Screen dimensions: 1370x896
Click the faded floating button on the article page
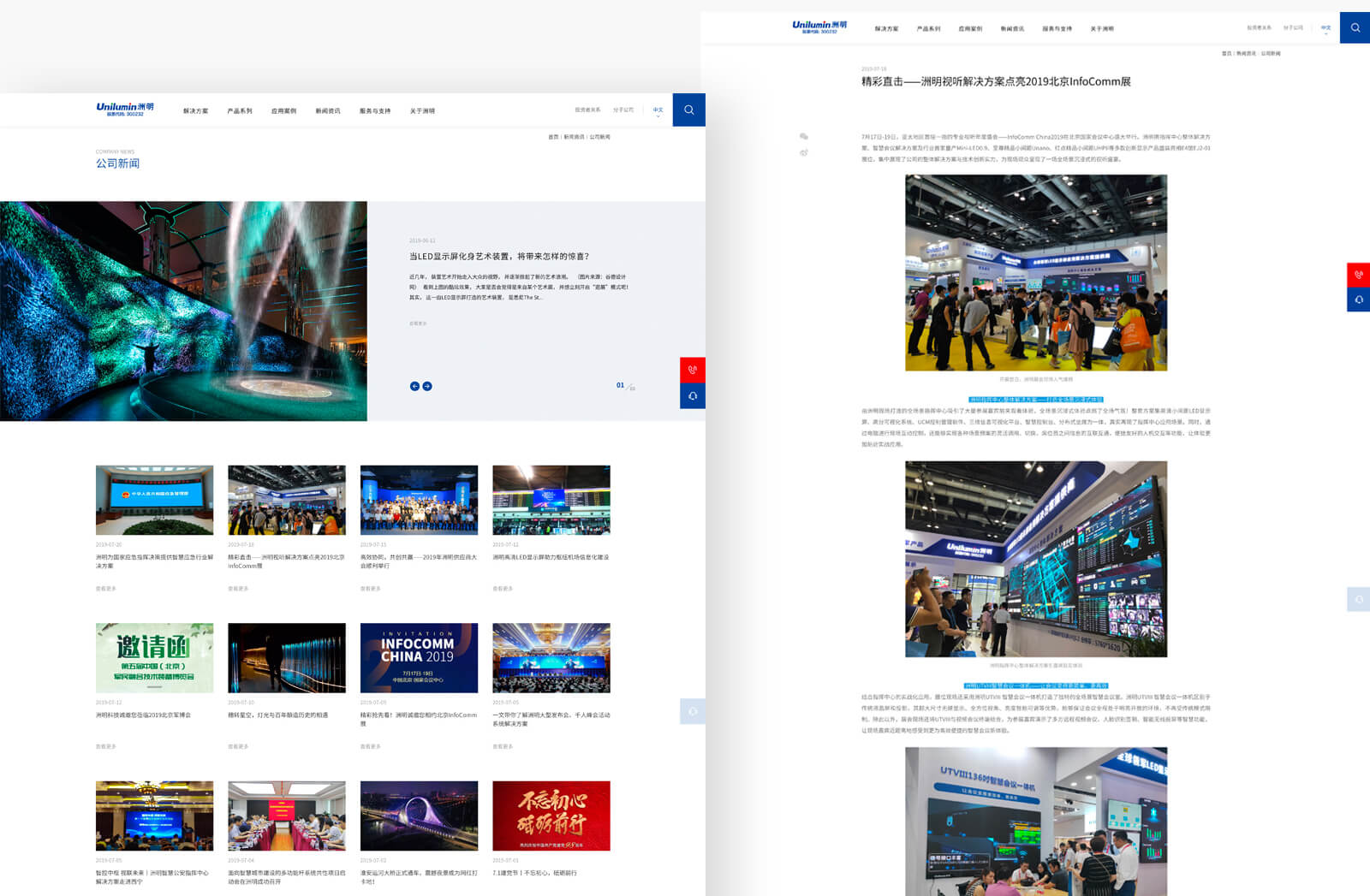coord(1358,599)
